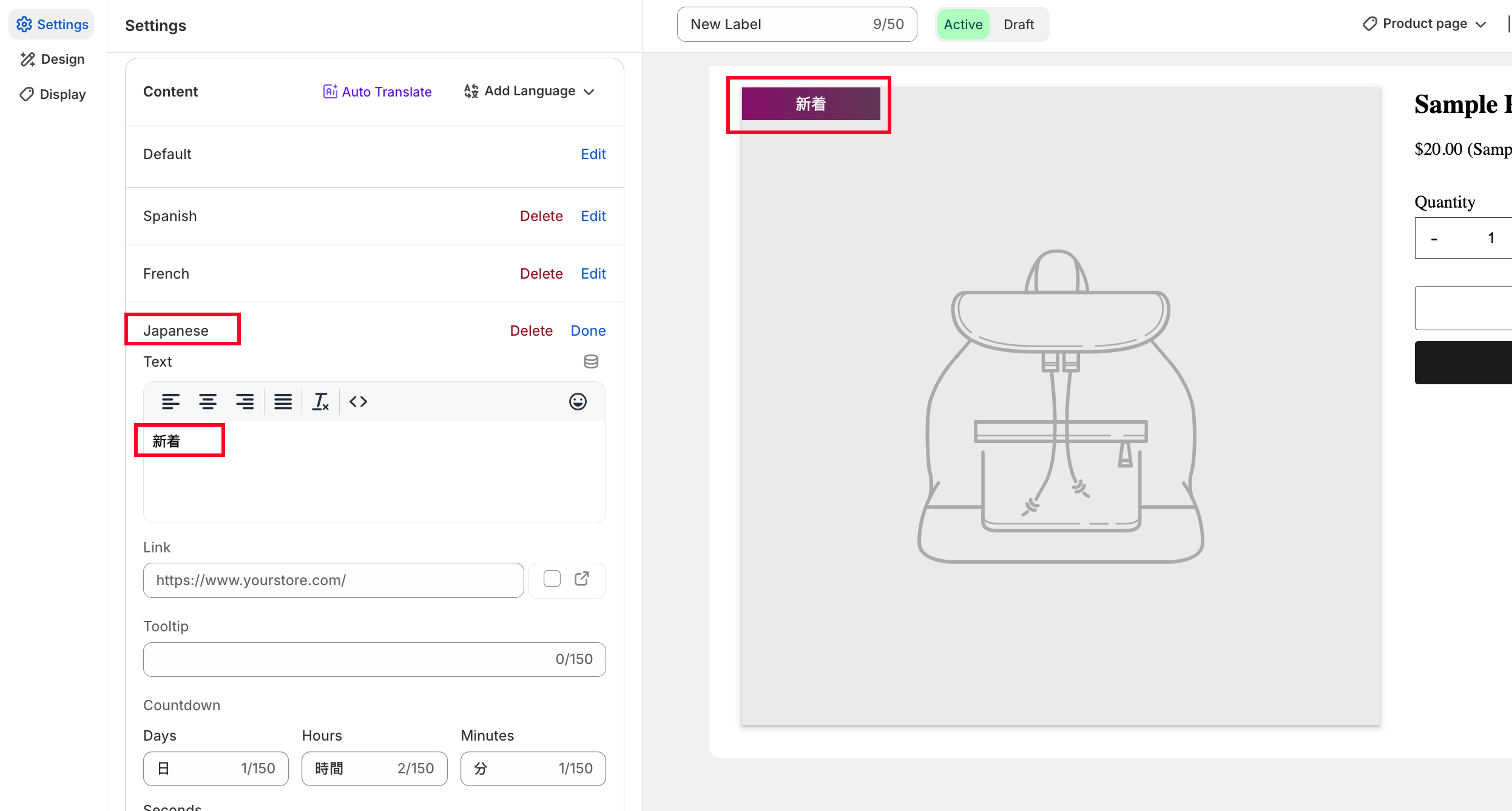
Task: Open the emoji picker icon
Action: coord(578,402)
